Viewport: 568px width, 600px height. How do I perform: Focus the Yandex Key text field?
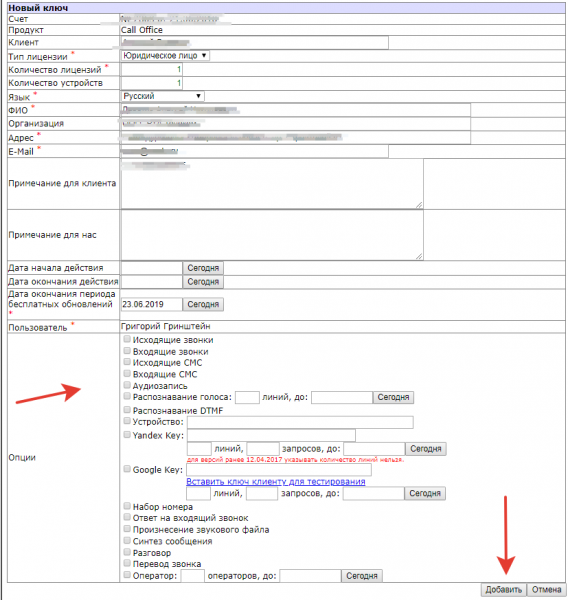coord(271,435)
